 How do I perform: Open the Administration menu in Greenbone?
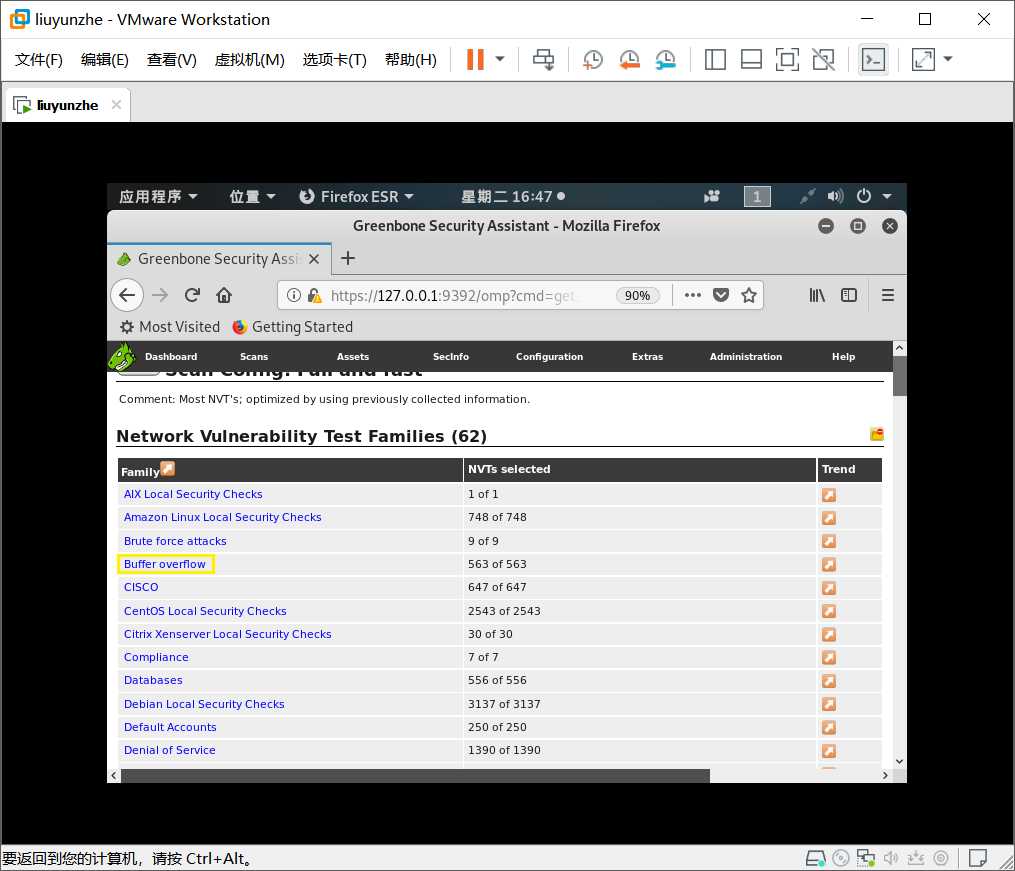(746, 357)
